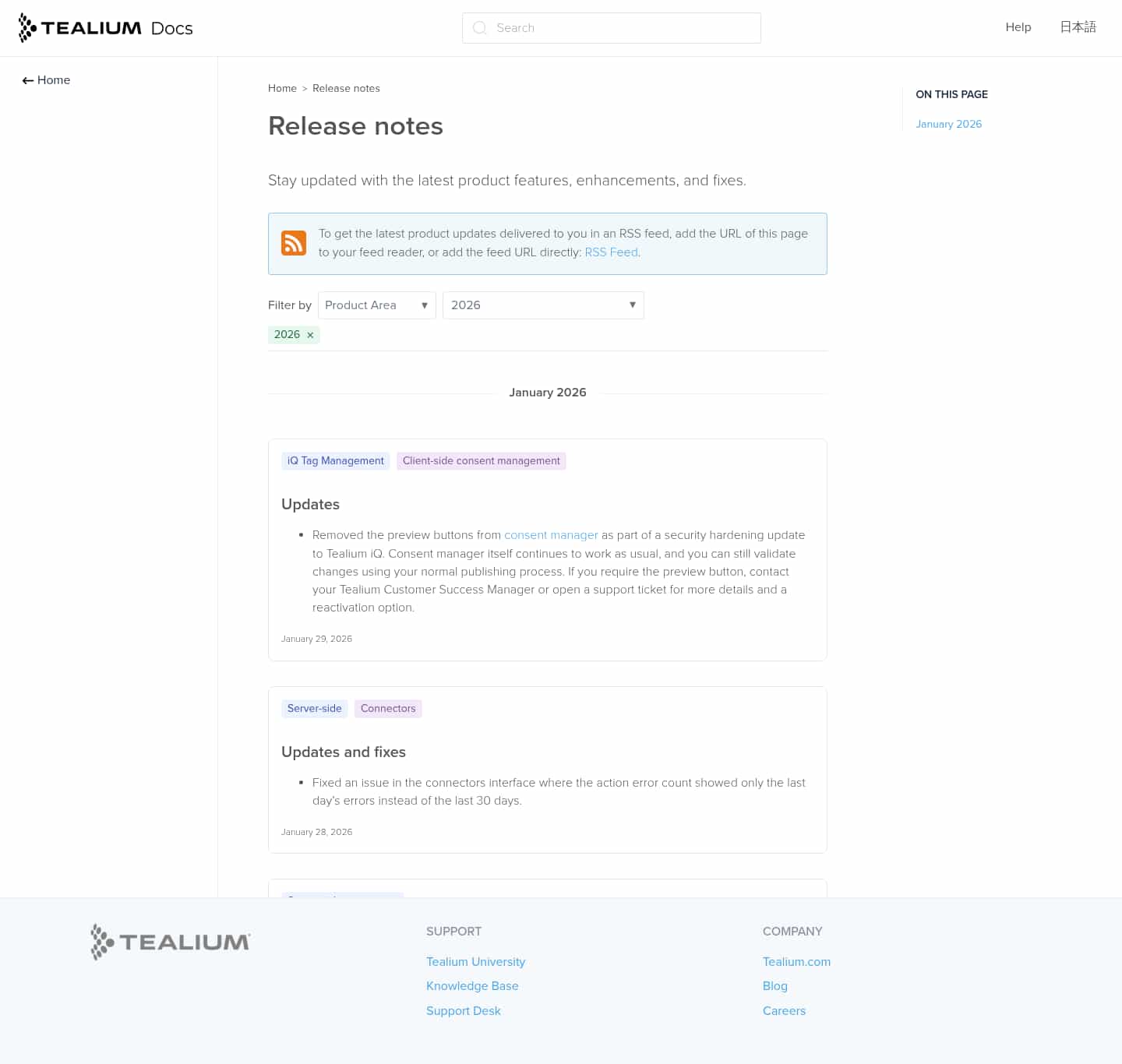1122x1064 pixels.
Task: Click the consent manager link
Action: click(551, 535)
